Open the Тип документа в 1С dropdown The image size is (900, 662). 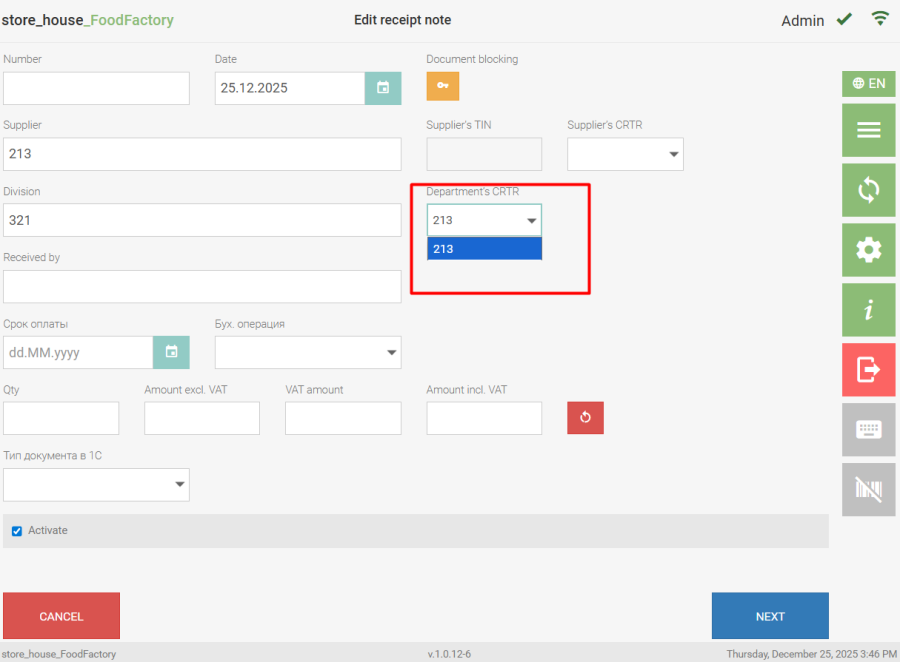[96, 485]
